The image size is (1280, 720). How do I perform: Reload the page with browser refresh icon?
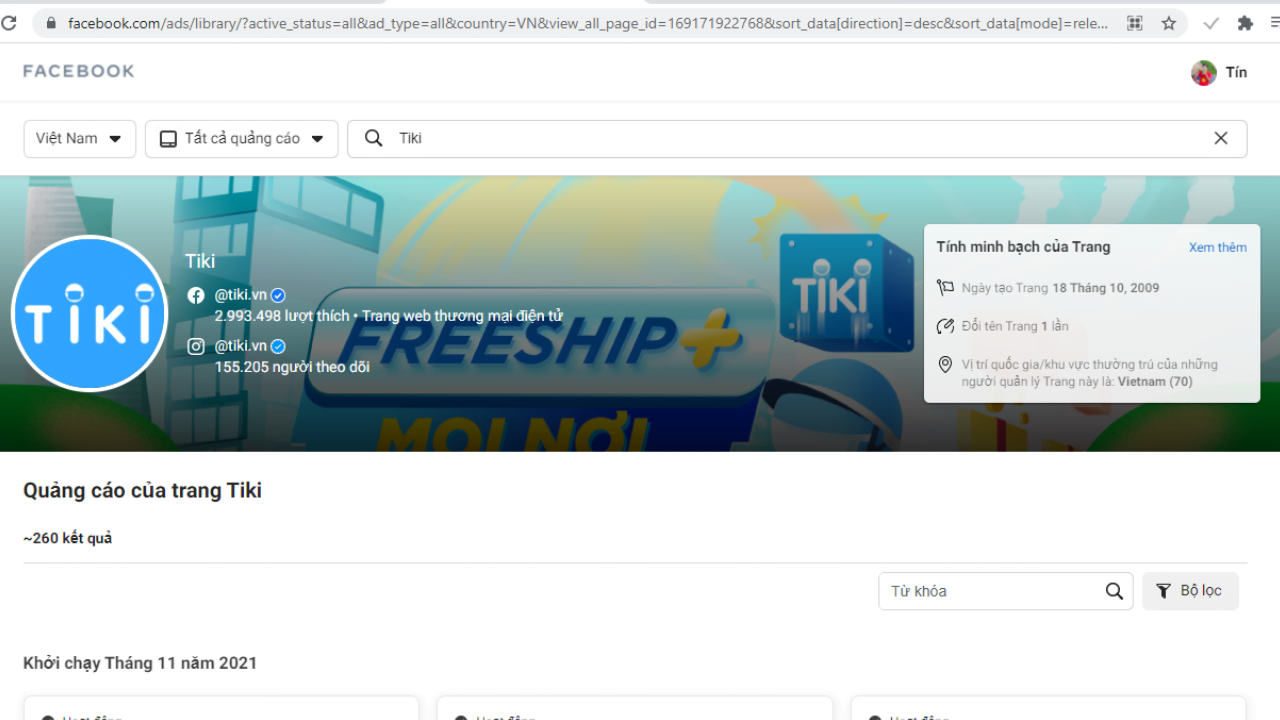[x=9, y=23]
